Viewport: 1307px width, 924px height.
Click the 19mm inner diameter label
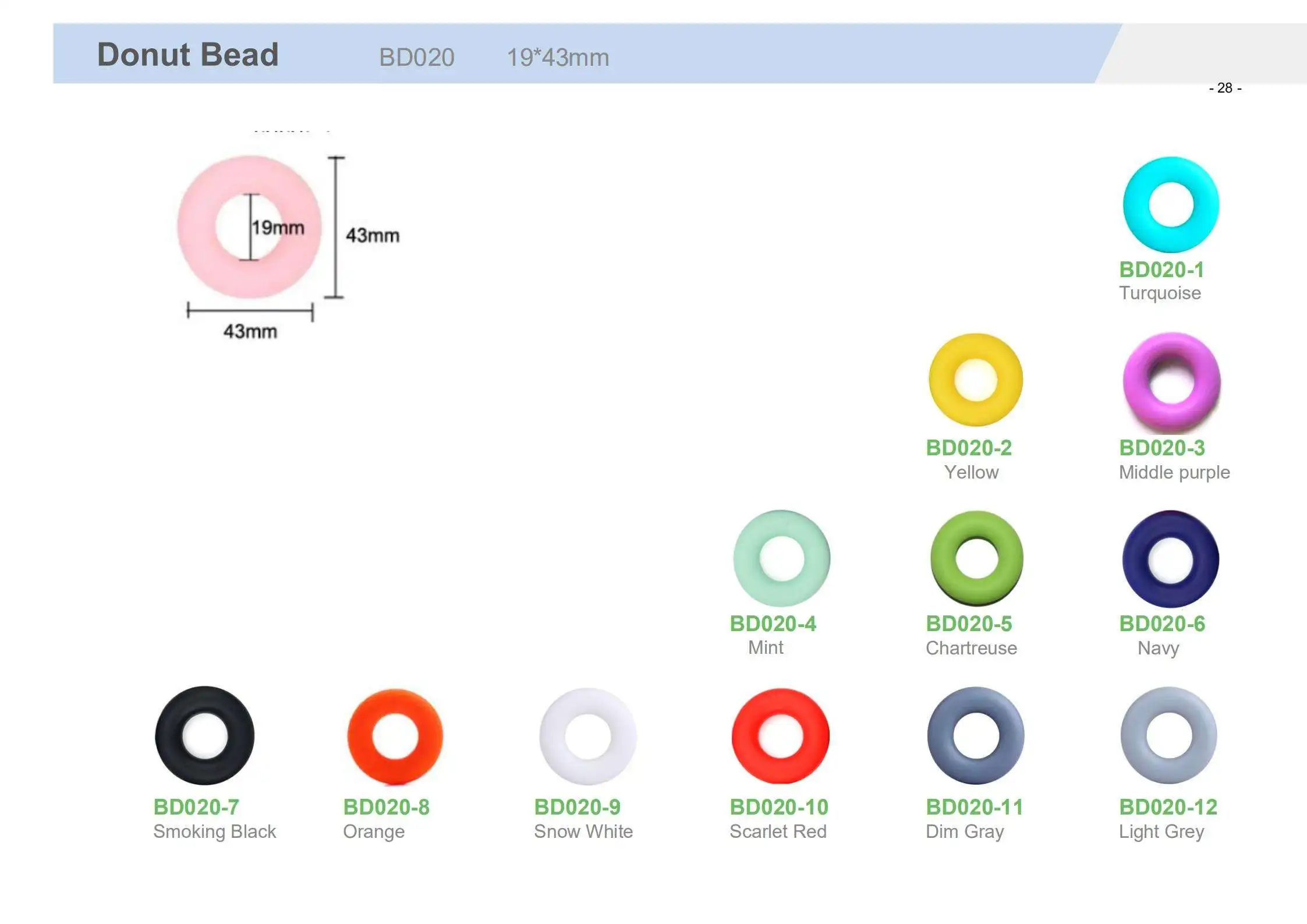click(x=278, y=227)
